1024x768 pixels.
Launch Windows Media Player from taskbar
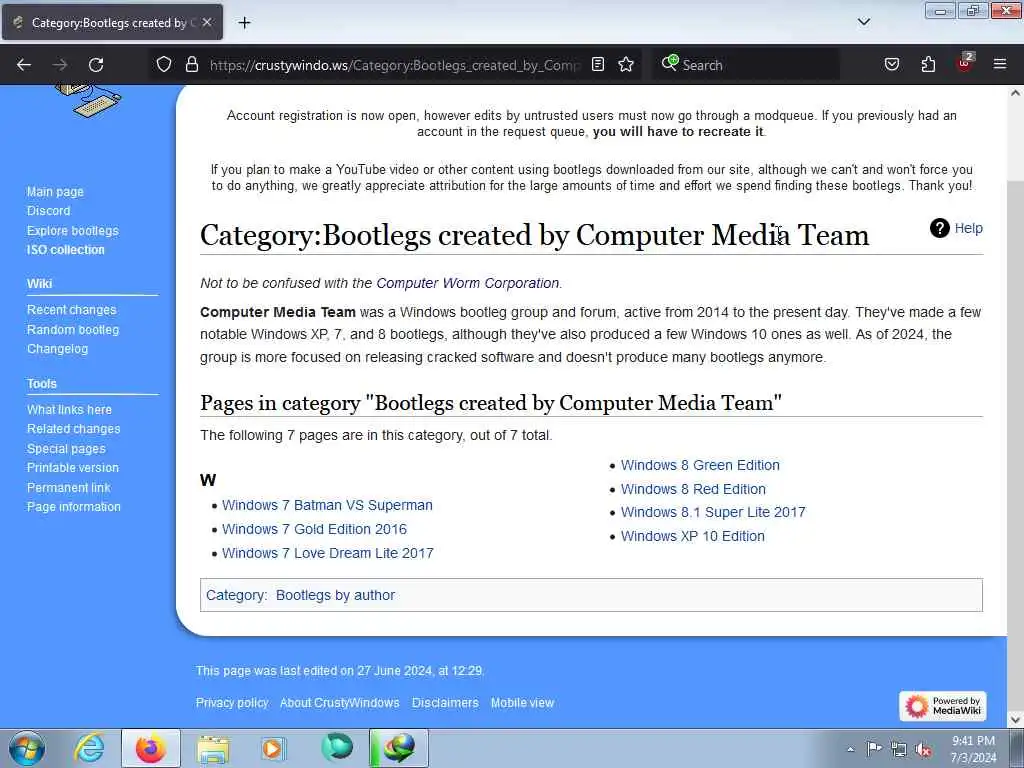pyautogui.click(x=273, y=748)
